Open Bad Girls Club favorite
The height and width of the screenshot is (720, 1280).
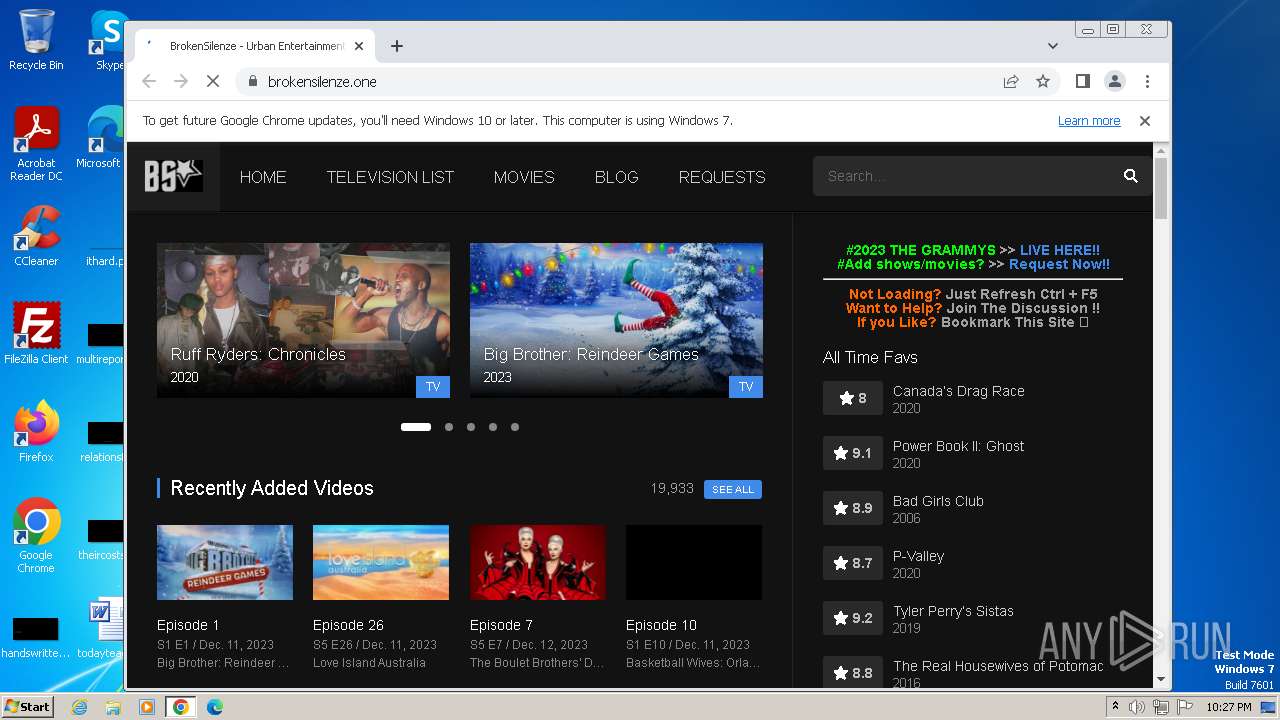(x=938, y=501)
